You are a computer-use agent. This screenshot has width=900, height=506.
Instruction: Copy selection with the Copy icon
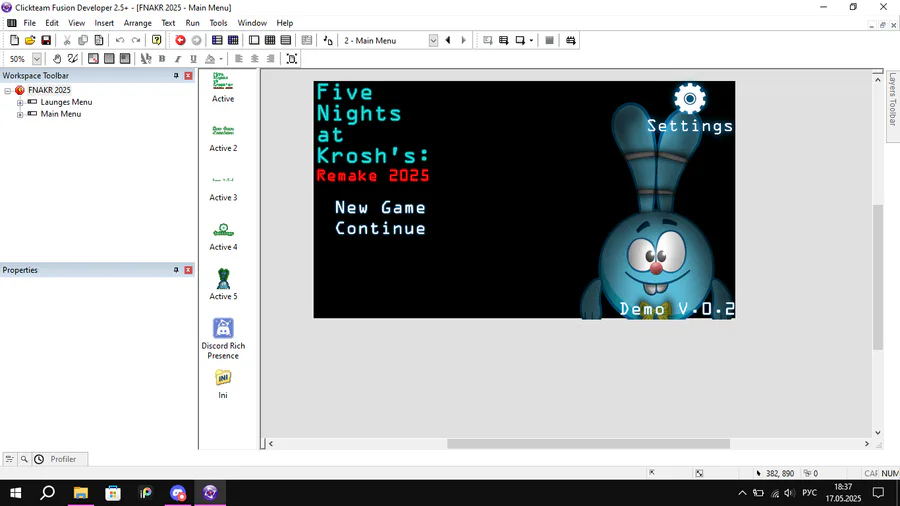(83, 40)
